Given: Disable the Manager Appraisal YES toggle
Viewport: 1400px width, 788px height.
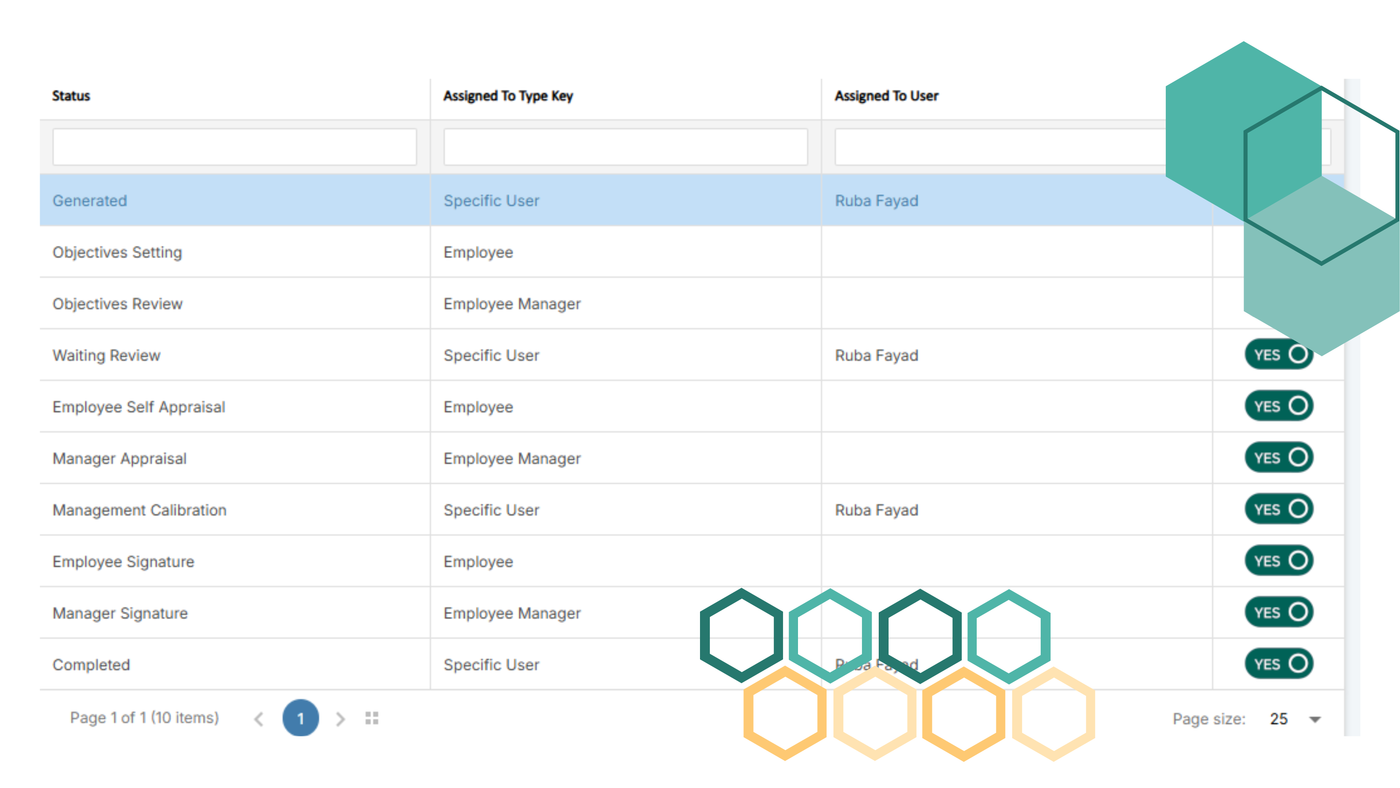Looking at the screenshot, I should [1278, 458].
